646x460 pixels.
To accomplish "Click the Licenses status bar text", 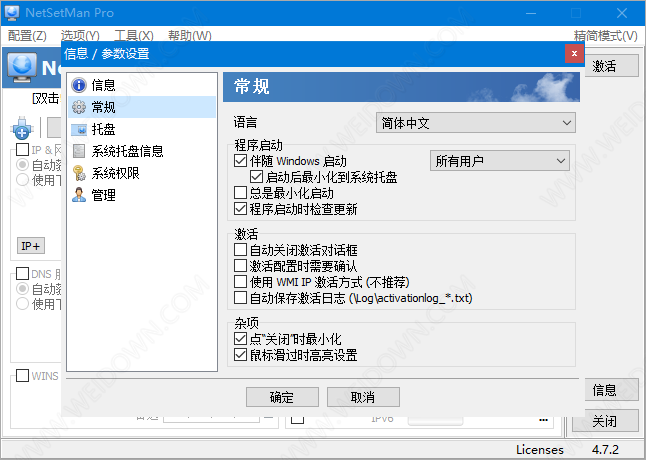I will (x=540, y=450).
